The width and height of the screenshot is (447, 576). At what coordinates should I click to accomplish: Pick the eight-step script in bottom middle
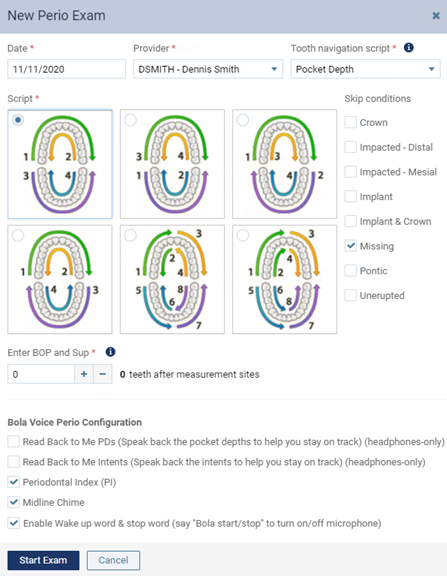pyautogui.click(x=131, y=235)
